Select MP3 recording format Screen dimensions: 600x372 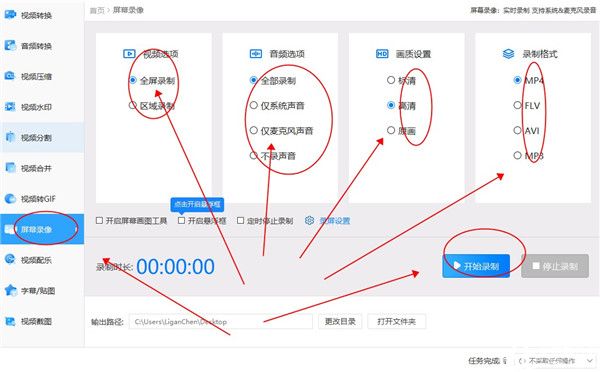tap(528, 155)
